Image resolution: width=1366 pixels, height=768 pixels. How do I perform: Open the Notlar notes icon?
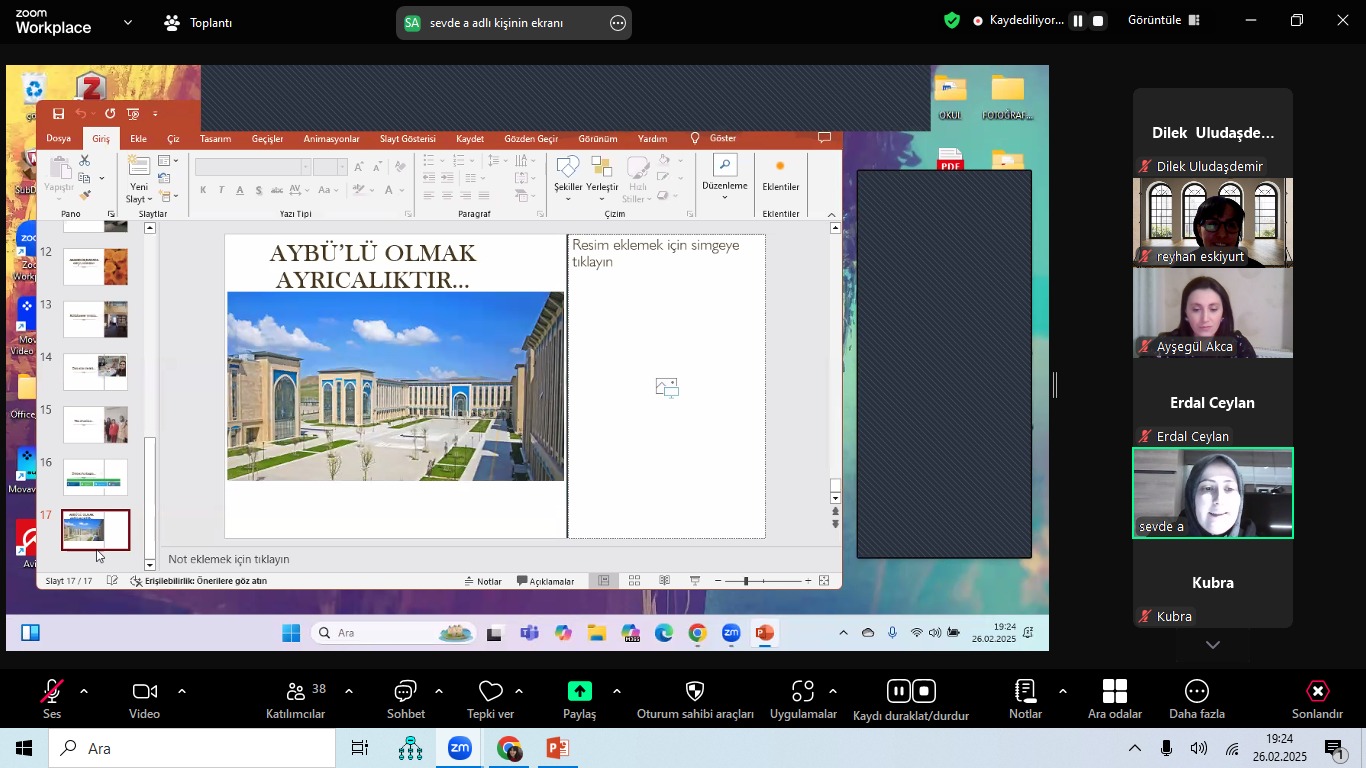(1025, 700)
